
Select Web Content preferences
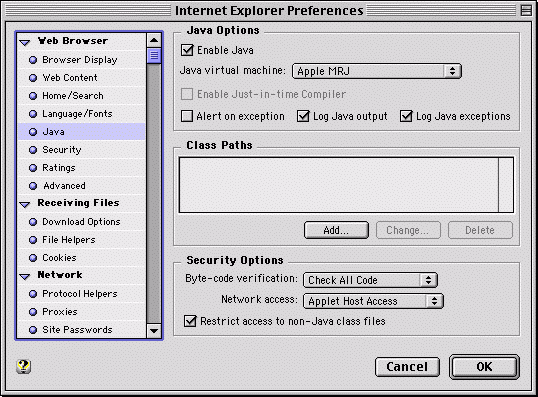click(82, 78)
